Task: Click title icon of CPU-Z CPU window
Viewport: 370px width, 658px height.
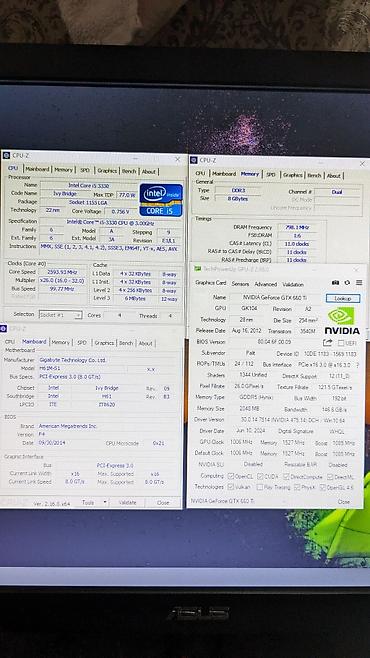Action: tap(6, 155)
